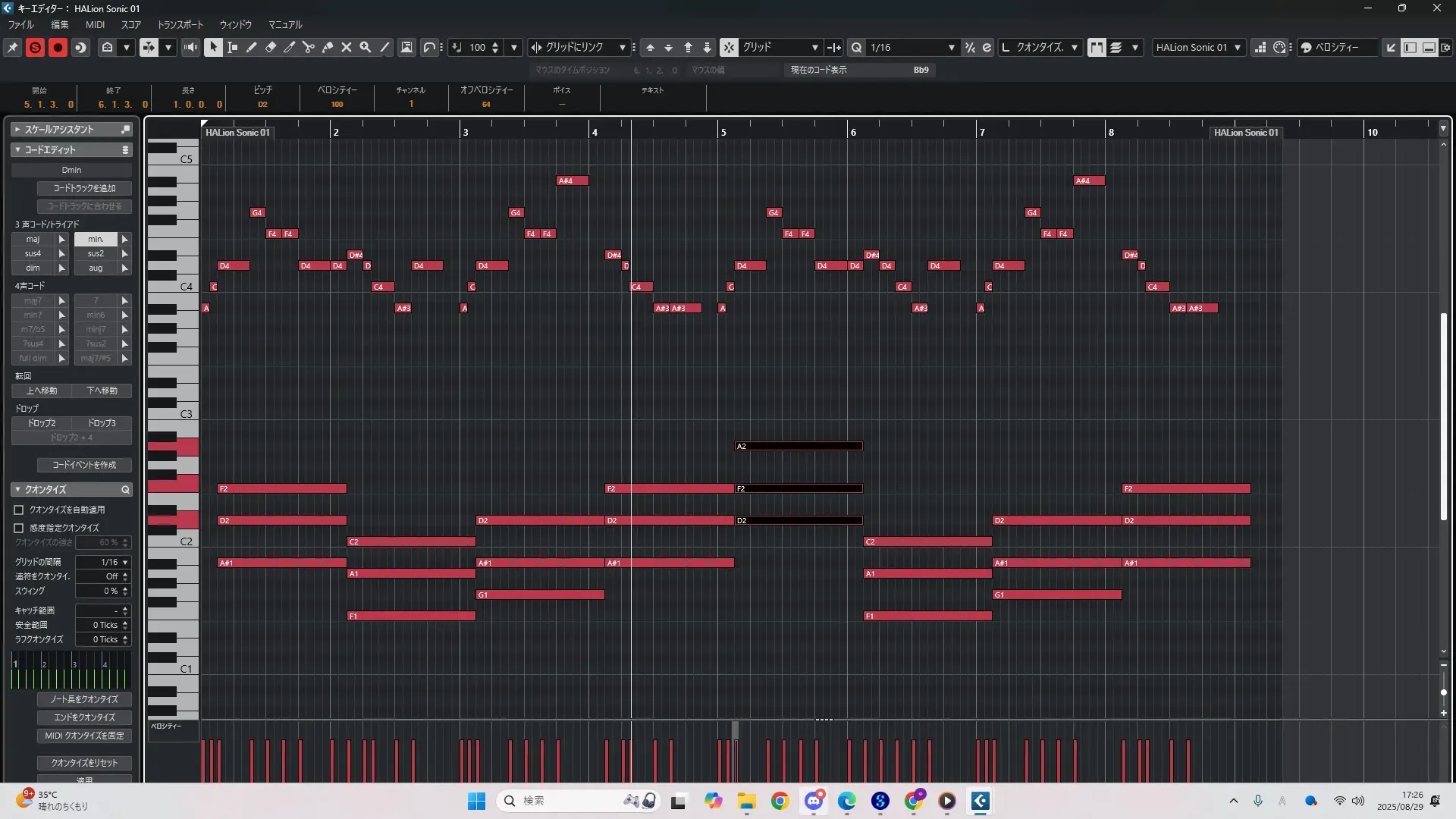Open the MIDI menu
Viewport: 1456px width, 819px height.
(95, 24)
